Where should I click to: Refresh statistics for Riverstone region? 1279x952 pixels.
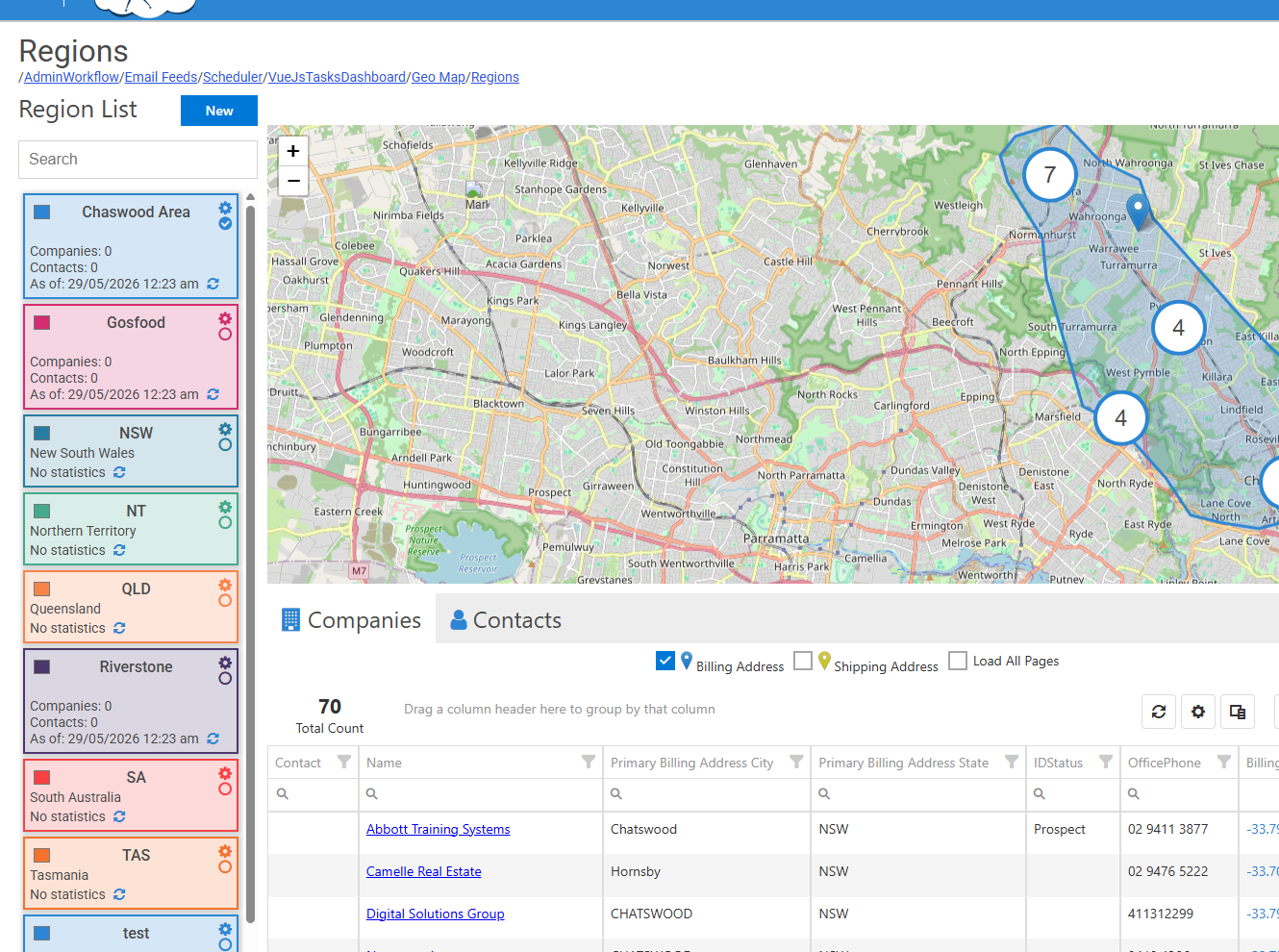click(213, 739)
